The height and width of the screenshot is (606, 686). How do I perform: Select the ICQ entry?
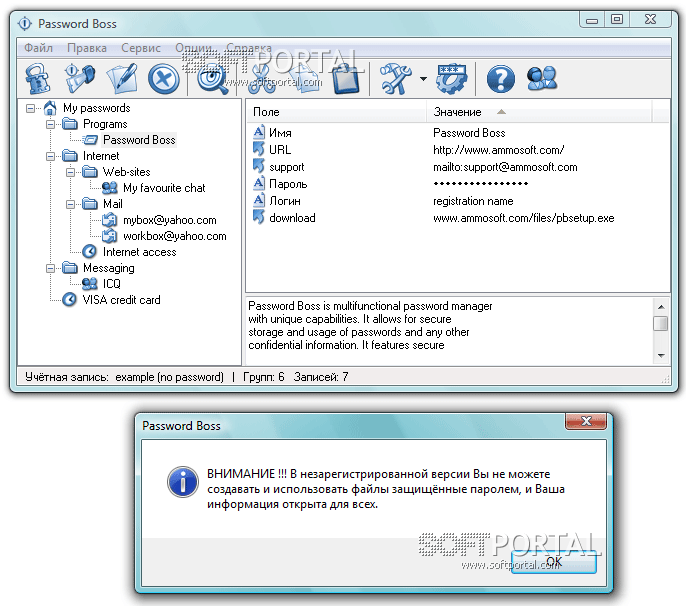tap(112, 284)
